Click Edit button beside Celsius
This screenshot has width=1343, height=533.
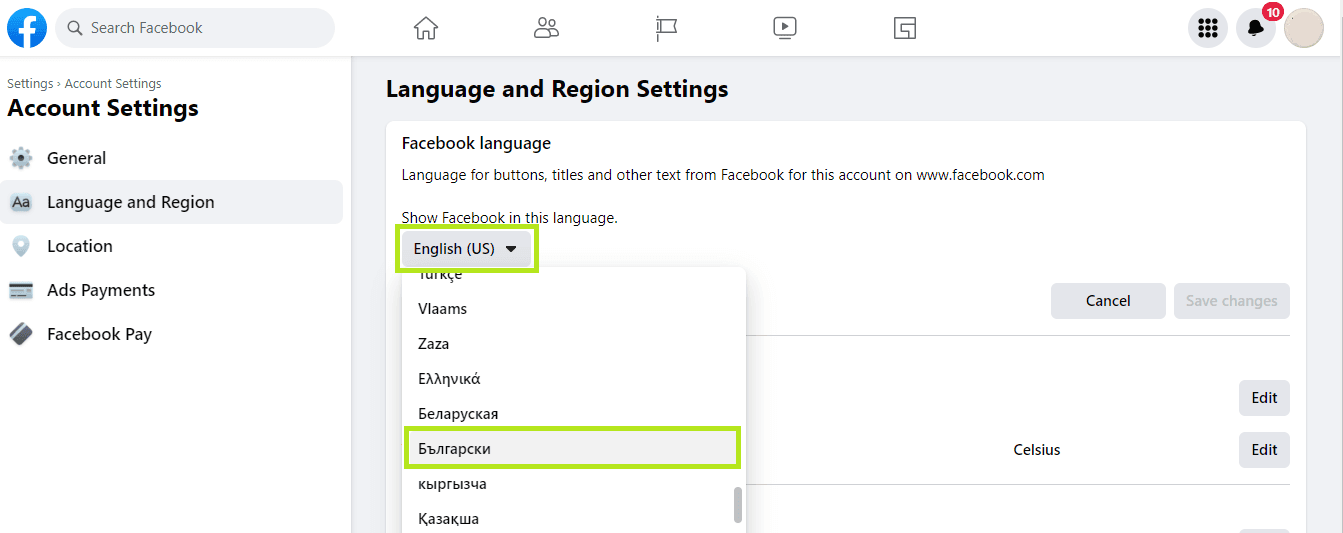click(x=1264, y=450)
